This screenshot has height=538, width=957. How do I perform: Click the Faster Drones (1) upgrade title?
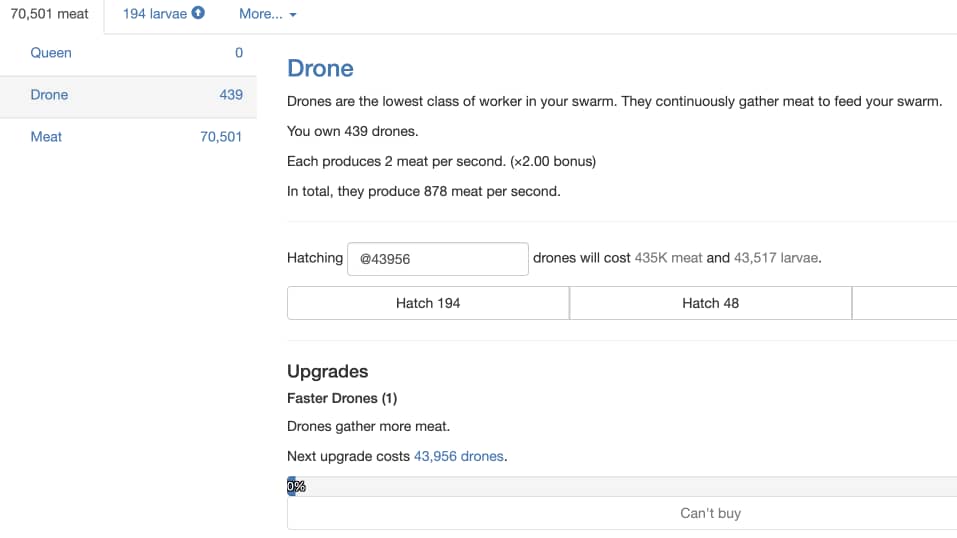click(341, 398)
